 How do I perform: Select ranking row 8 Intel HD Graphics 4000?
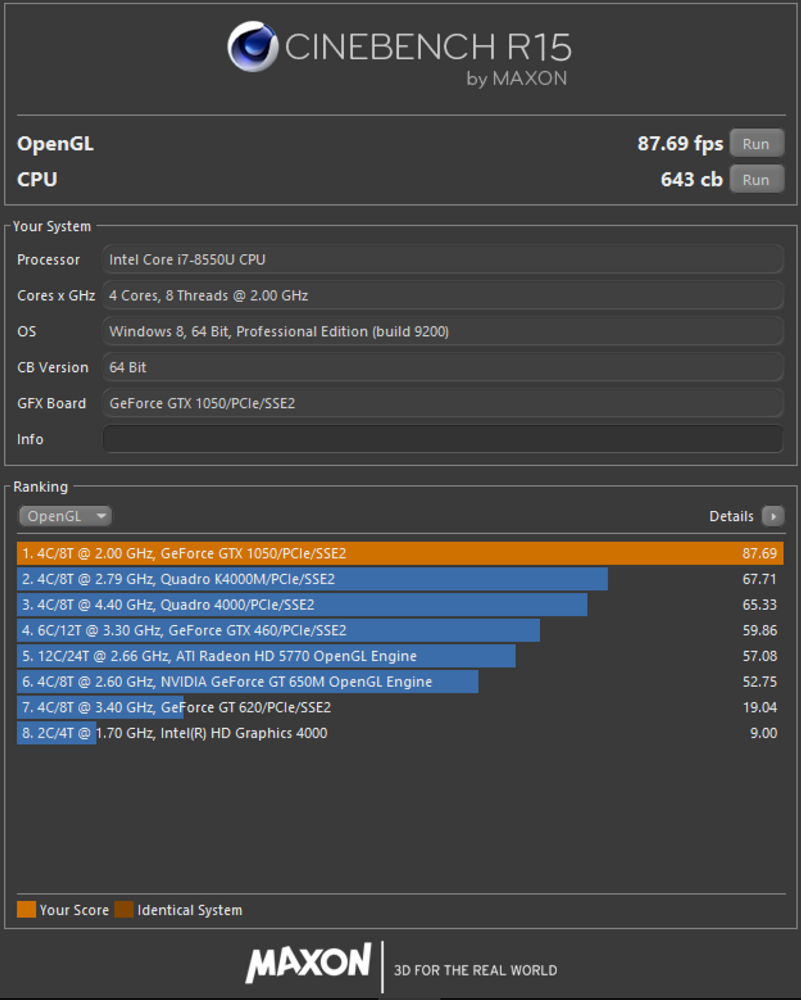tap(400, 733)
